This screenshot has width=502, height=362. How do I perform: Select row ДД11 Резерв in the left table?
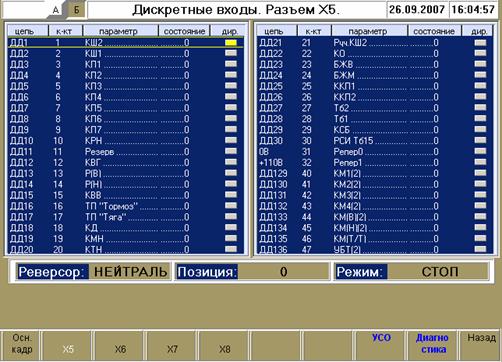tap(126, 152)
